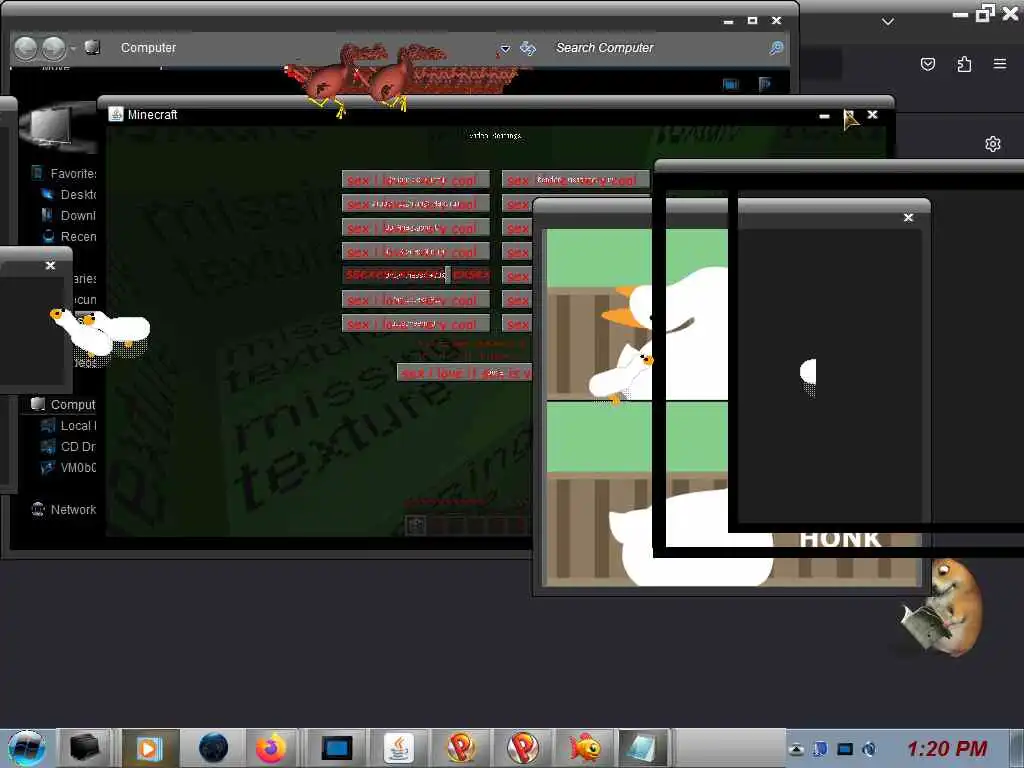Click the Java icon in Minecraft title bar
Screen dimensions: 1024x768
click(116, 114)
